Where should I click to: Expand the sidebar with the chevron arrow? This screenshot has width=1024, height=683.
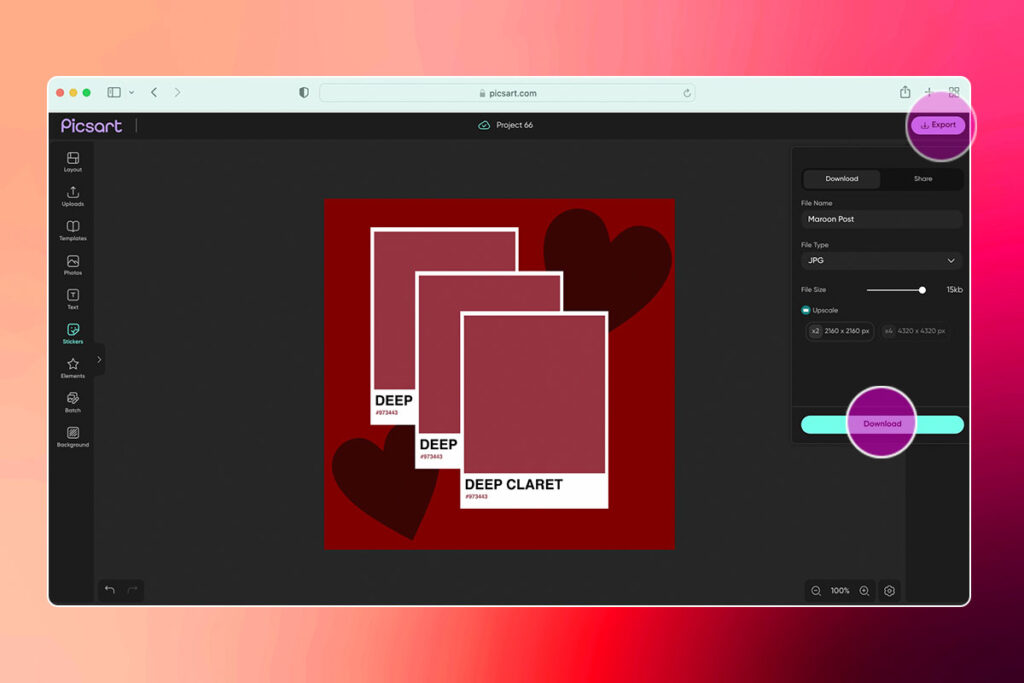click(98, 360)
